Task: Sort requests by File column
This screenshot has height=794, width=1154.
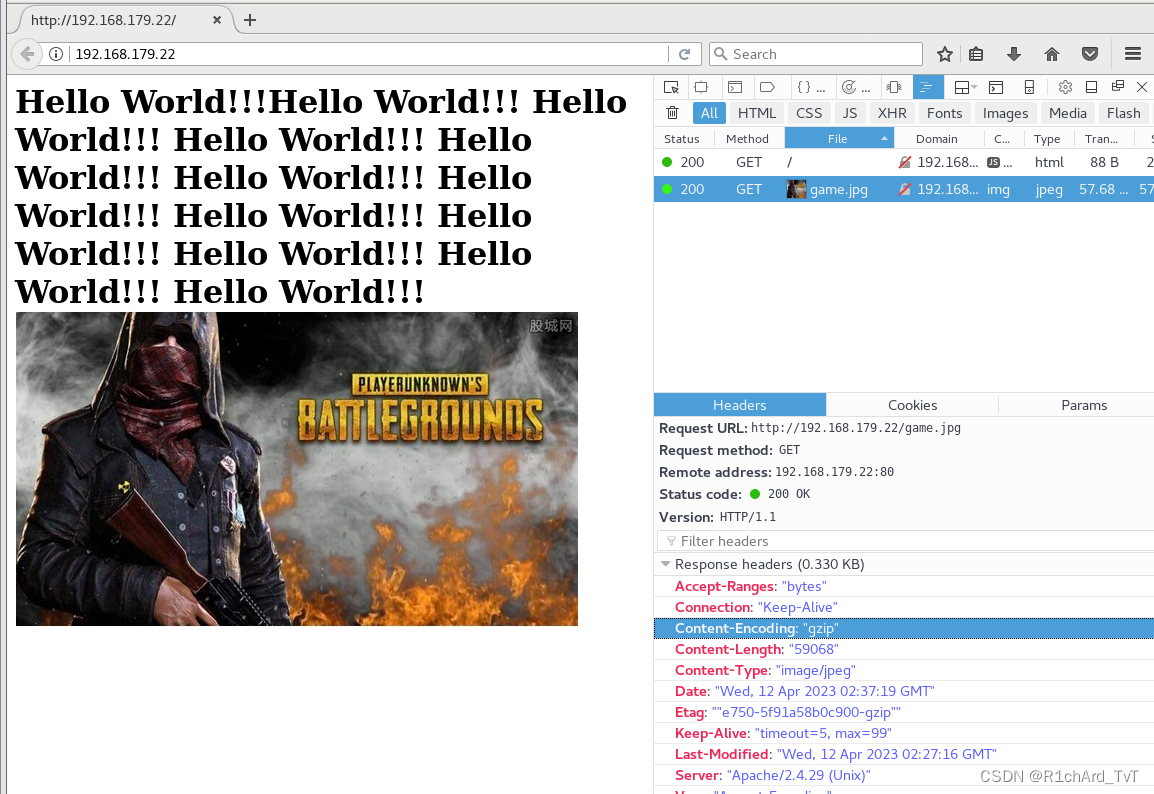Action: [839, 138]
